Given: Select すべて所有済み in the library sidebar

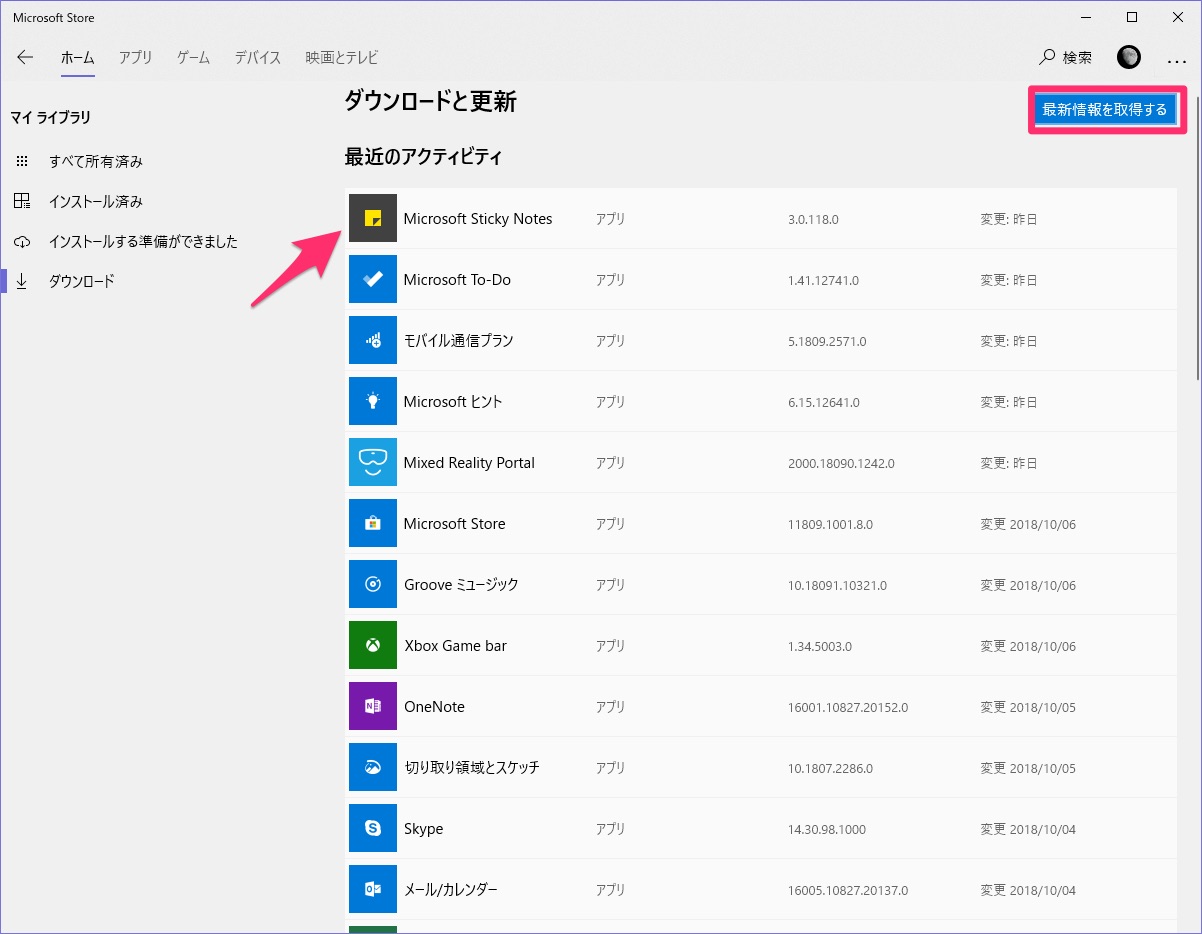Looking at the screenshot, I should 96,161.
